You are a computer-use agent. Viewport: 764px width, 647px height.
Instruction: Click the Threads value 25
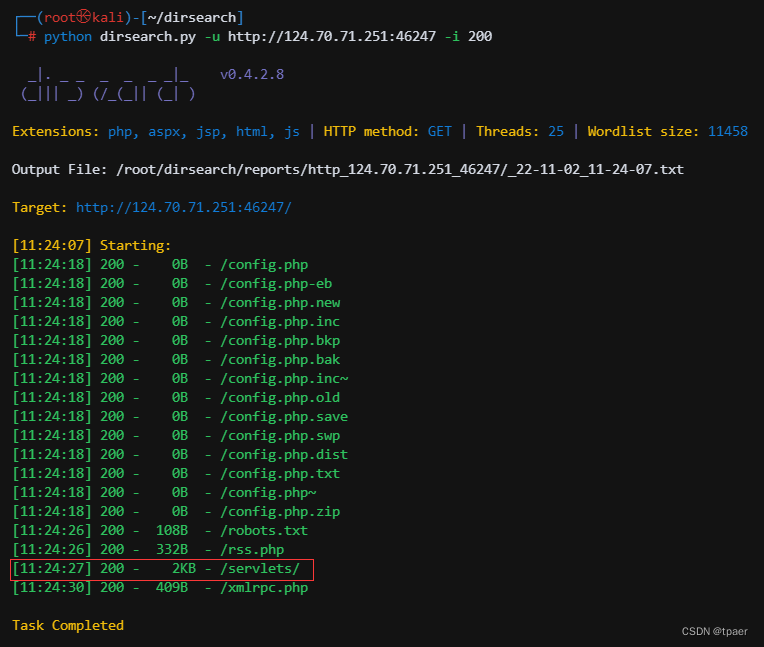(556, 132)
